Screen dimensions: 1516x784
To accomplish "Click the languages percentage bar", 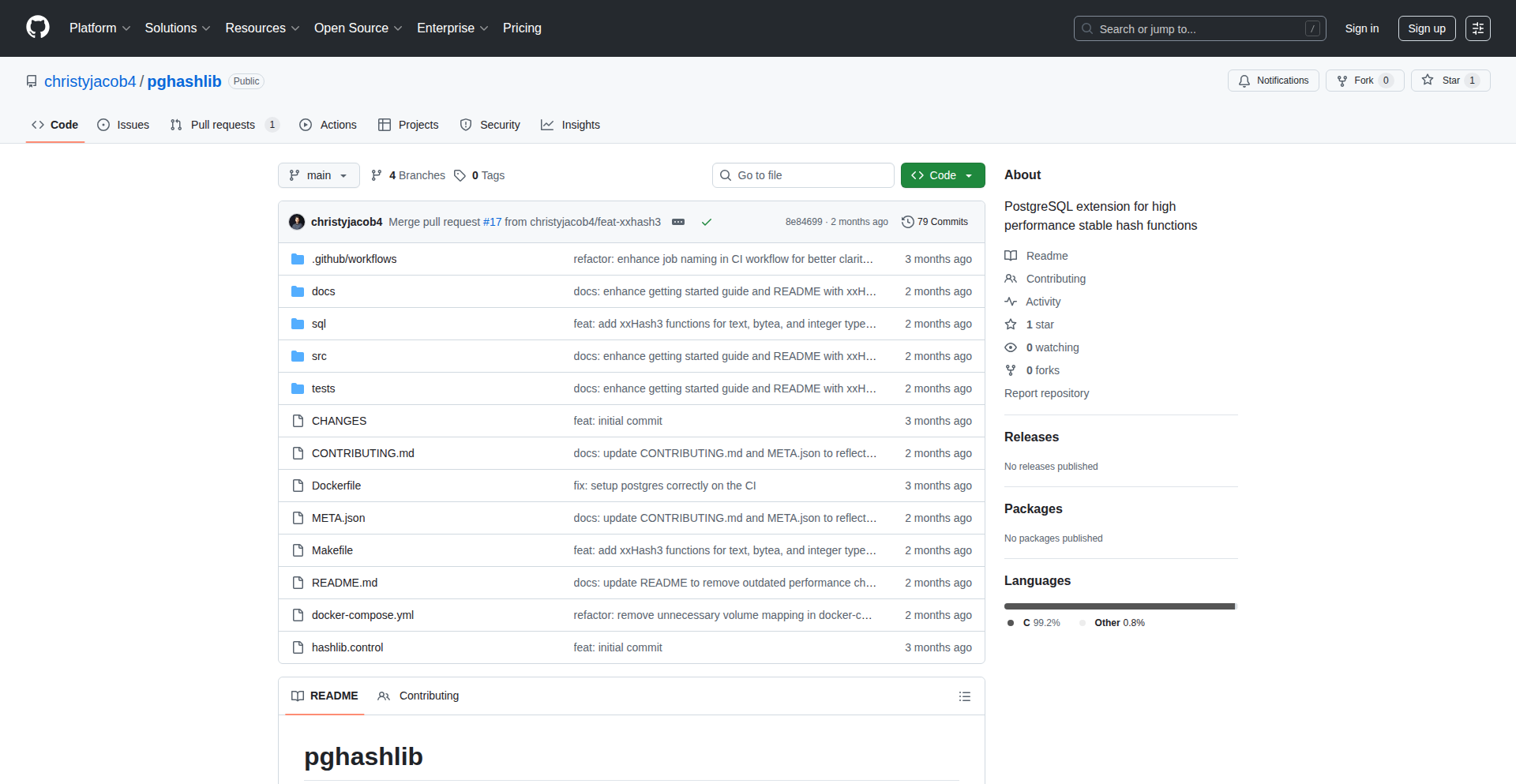I will click(1119, 606).
